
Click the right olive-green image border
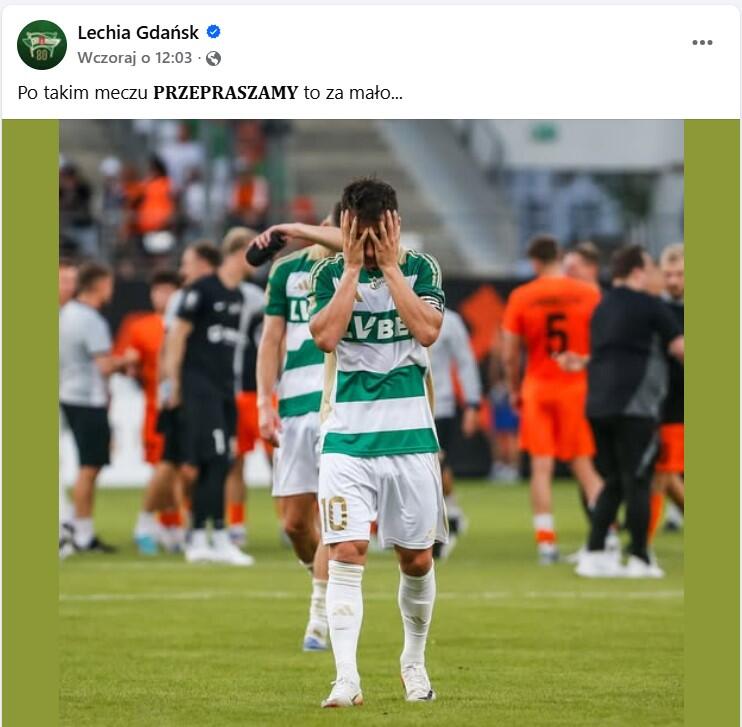pos(711,423)
